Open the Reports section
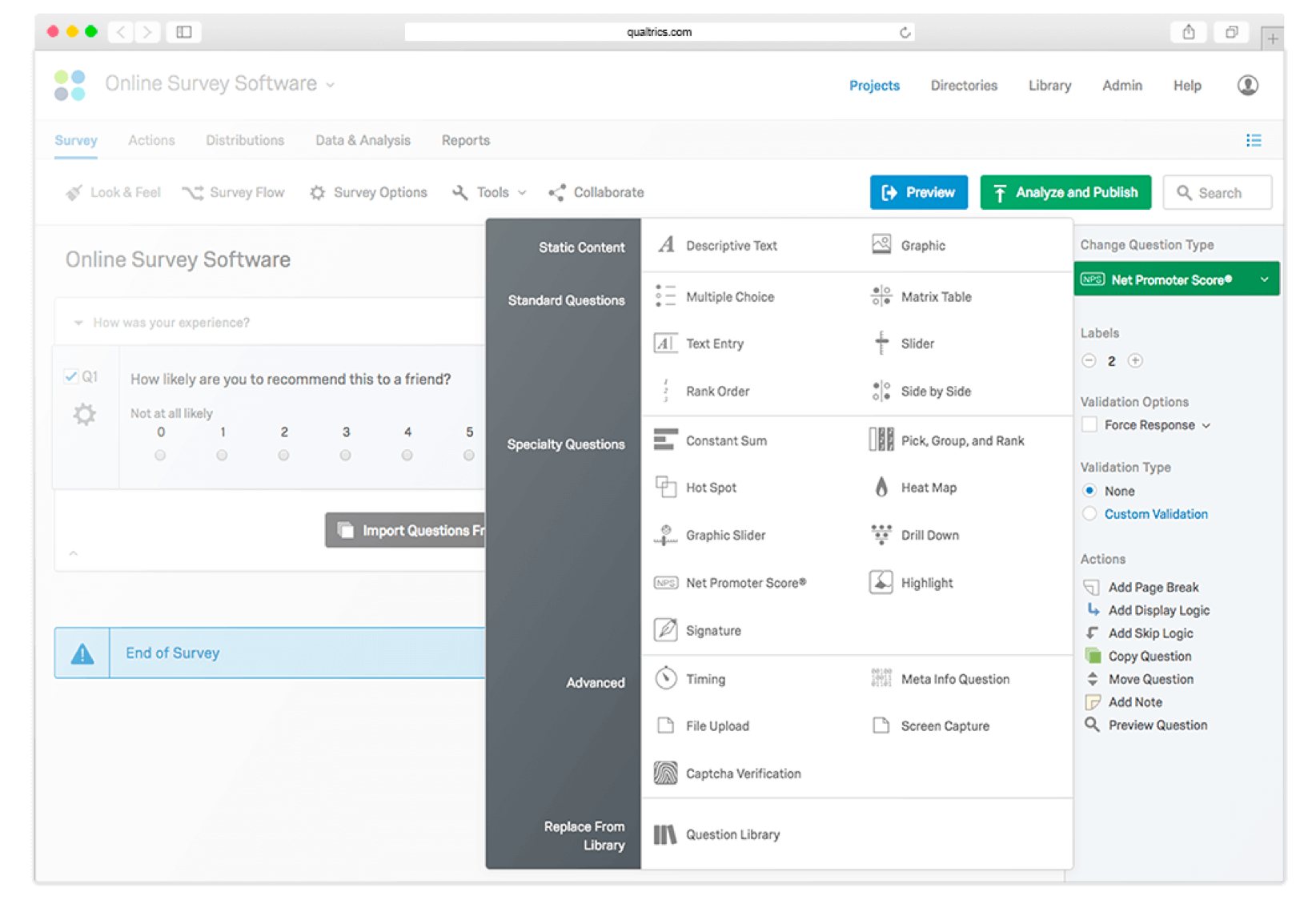The image size is (1316, 916). tap(465, 140)
